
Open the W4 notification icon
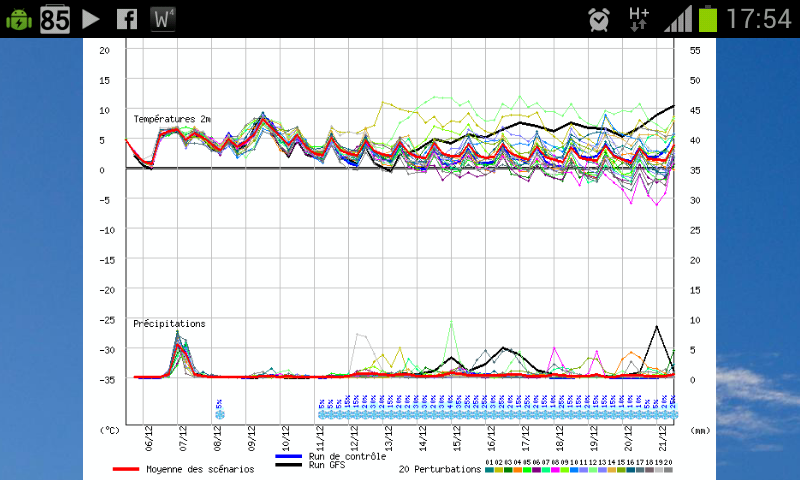[x=163, y=19]
